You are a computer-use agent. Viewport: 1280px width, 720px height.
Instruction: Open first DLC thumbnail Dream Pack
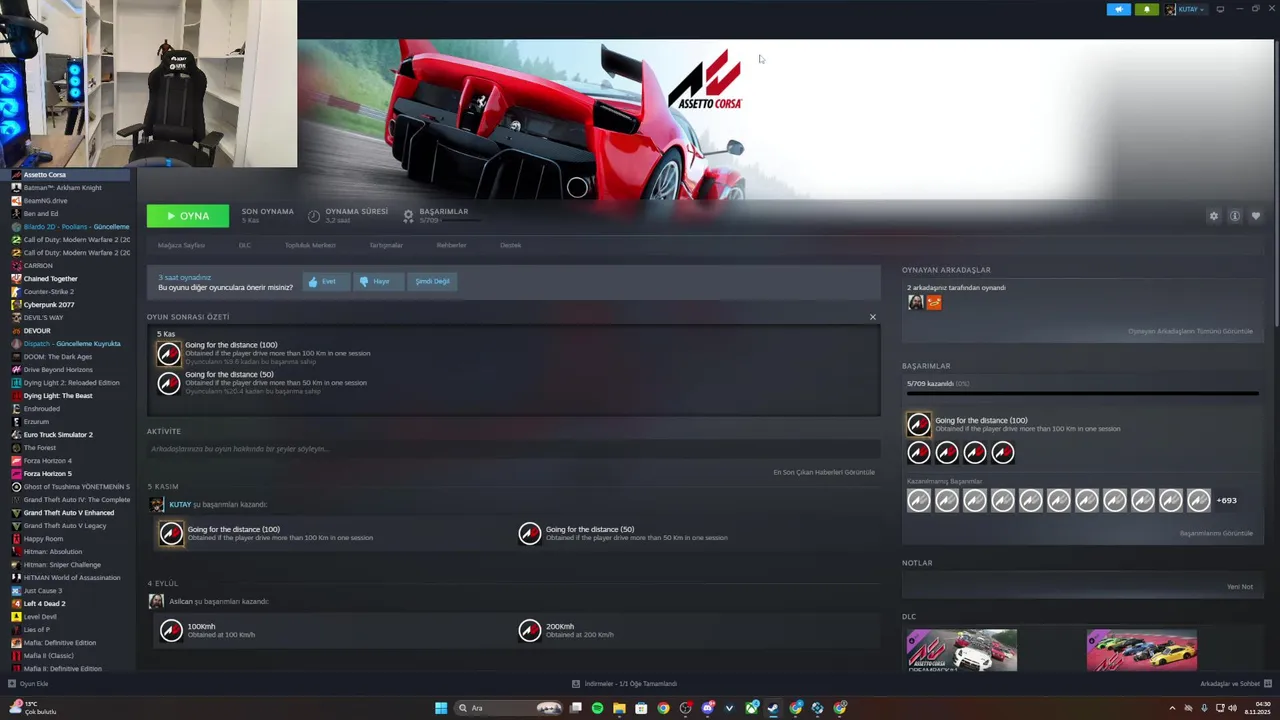962,650
